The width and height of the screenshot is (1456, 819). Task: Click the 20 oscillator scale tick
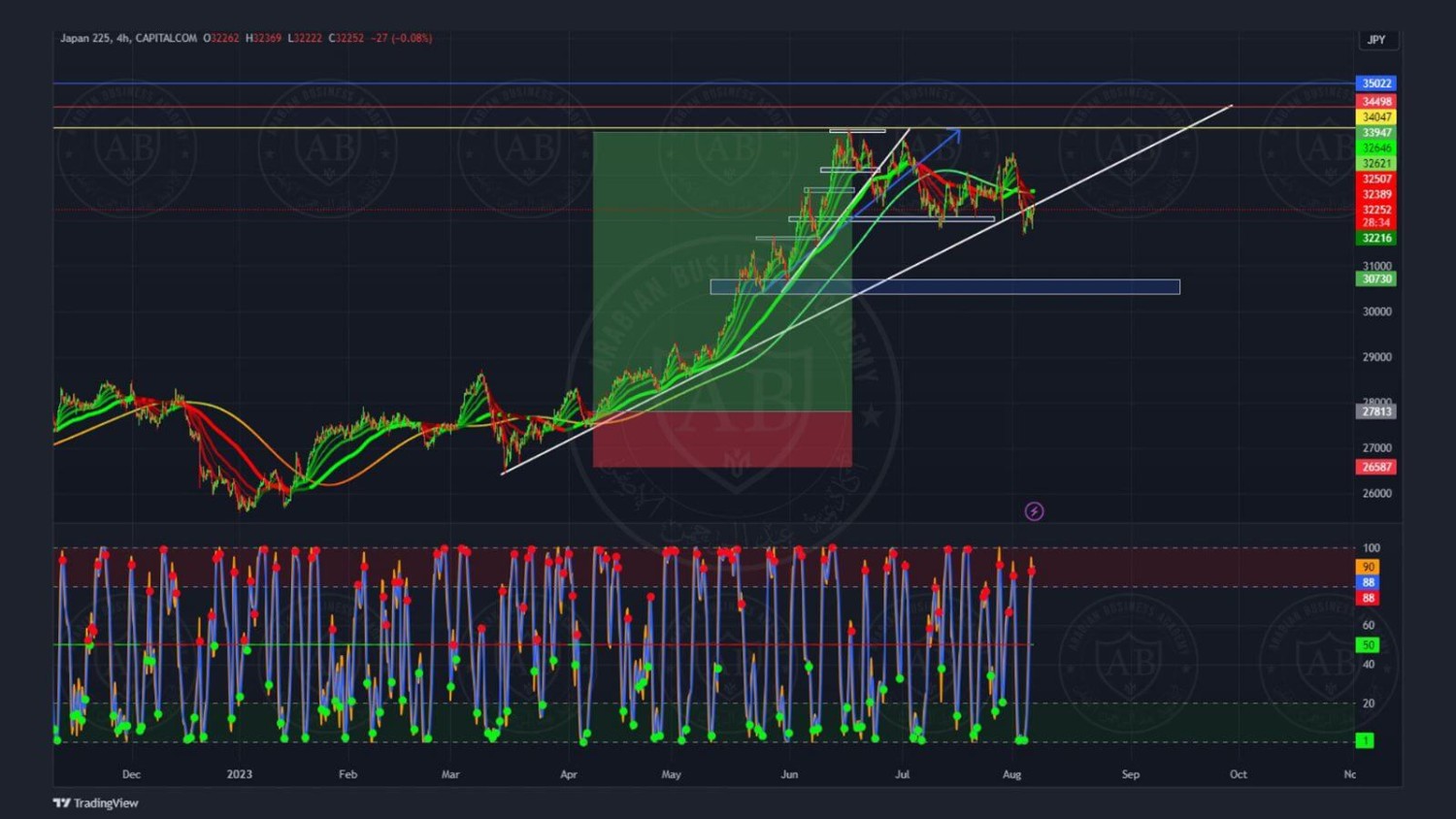(1369, 704)
